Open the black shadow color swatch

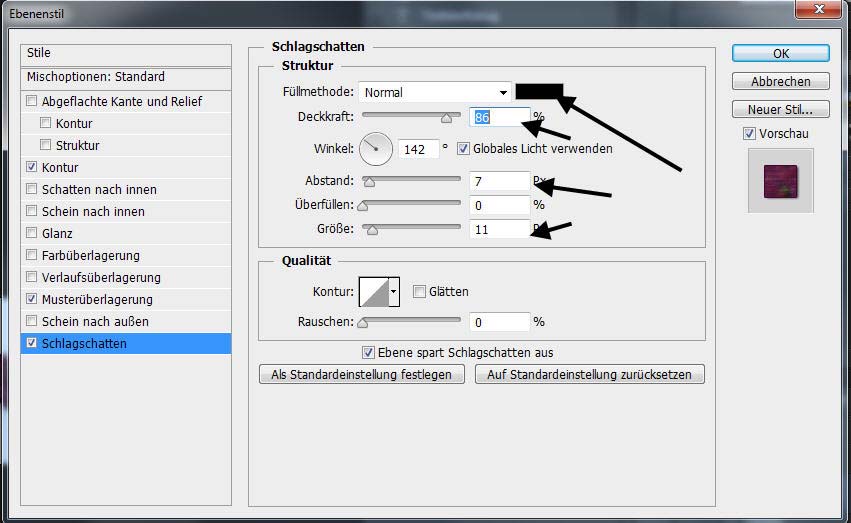[540, 92]
